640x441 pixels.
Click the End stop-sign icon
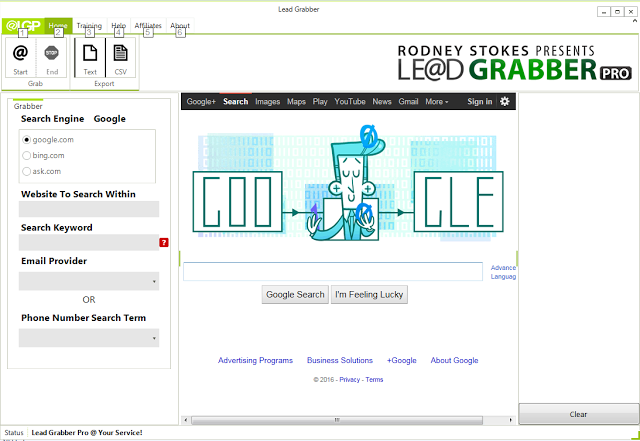(51, 53)
